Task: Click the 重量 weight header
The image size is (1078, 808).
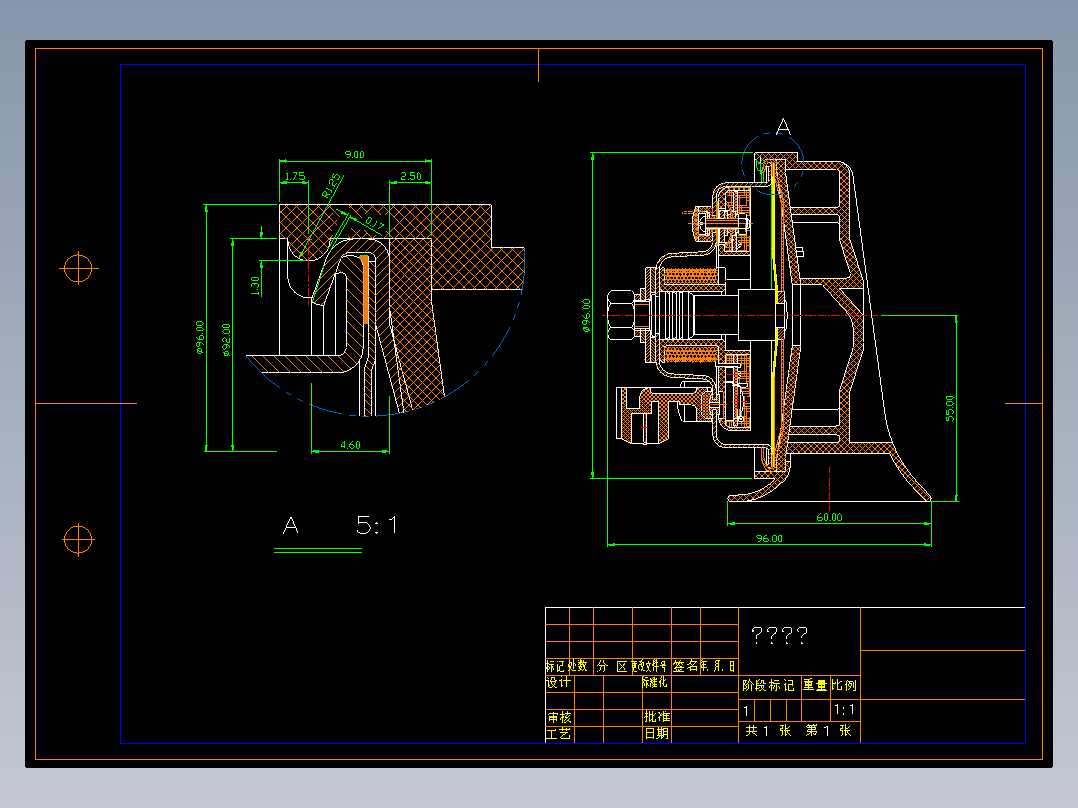Action: (815, 685)
